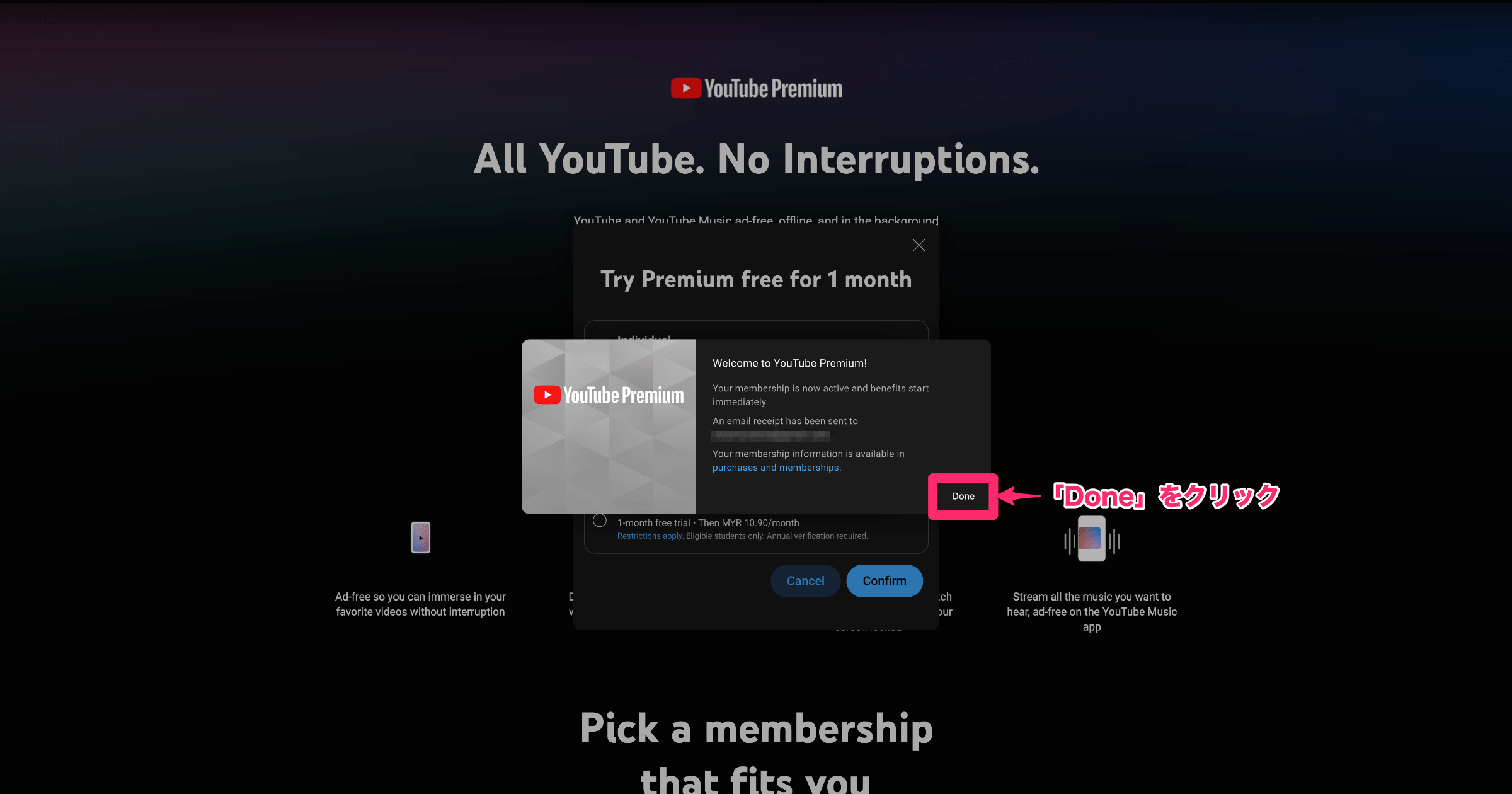
Task: Click the purple phone icon bottom left area
Action: (420, 538)
